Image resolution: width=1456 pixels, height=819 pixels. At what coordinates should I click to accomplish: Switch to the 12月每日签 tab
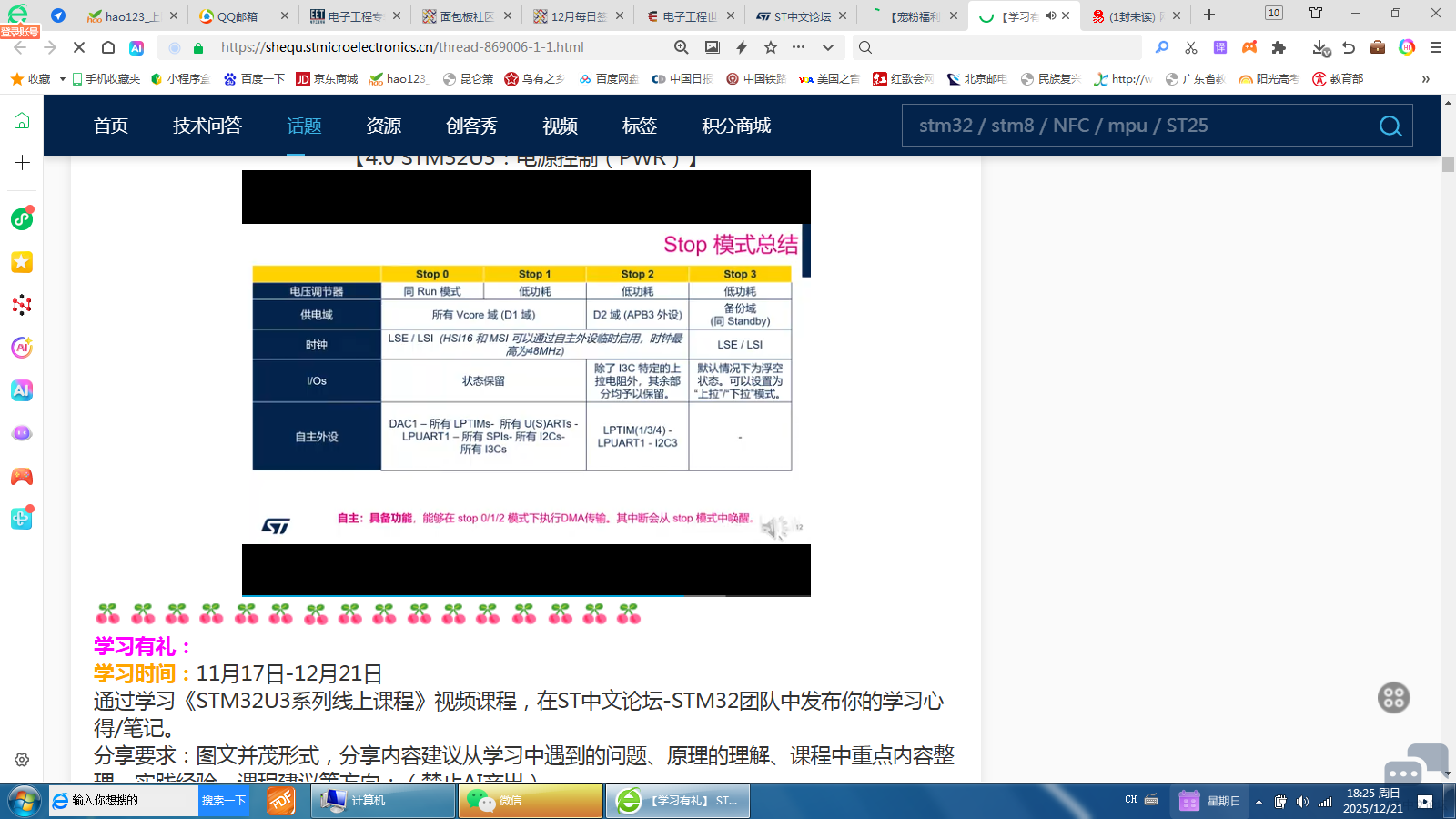click(577, 16)
